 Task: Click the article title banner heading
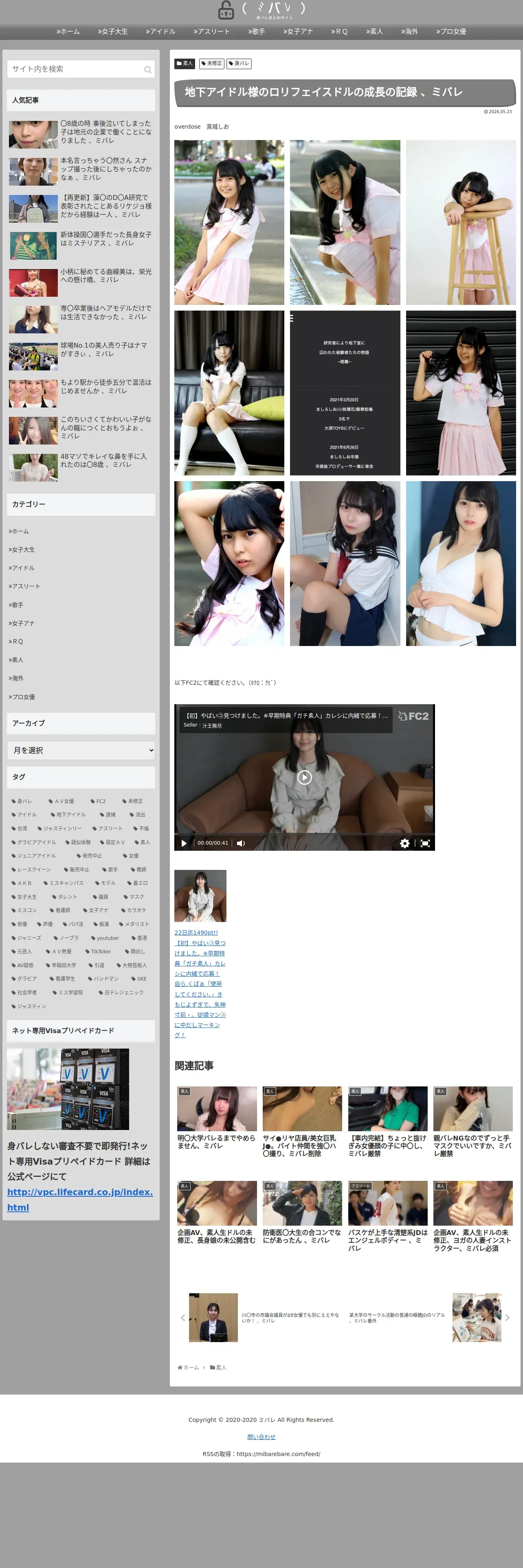tap(345, 92)
